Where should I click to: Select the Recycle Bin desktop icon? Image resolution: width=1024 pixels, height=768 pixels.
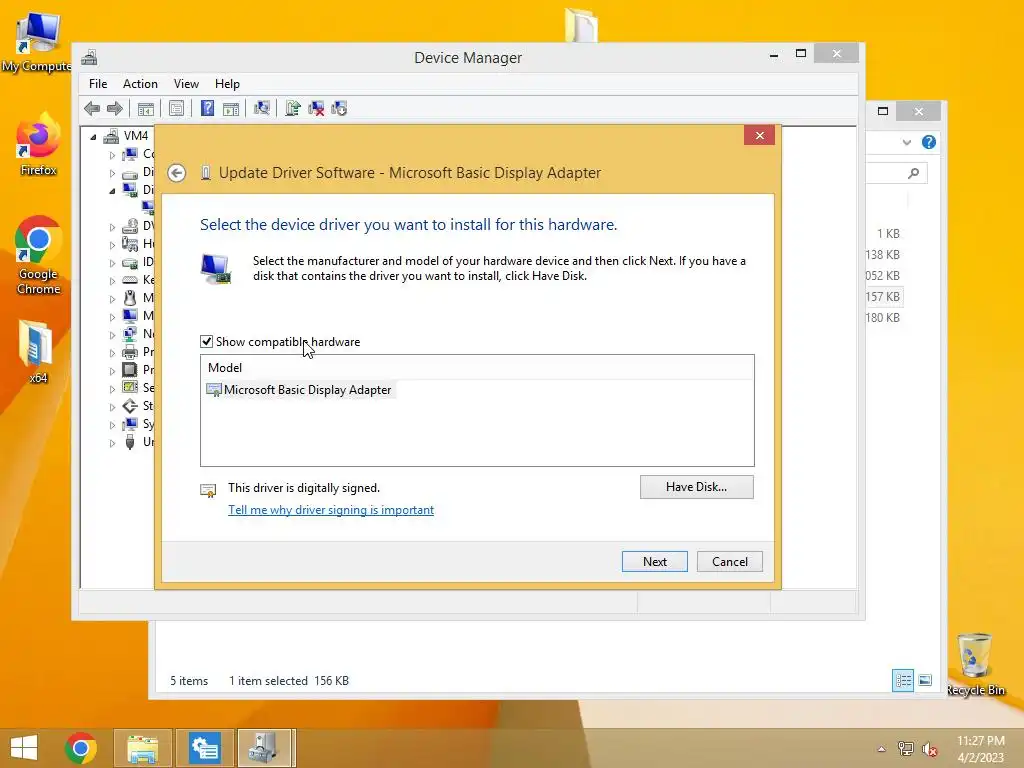point(975,665)
